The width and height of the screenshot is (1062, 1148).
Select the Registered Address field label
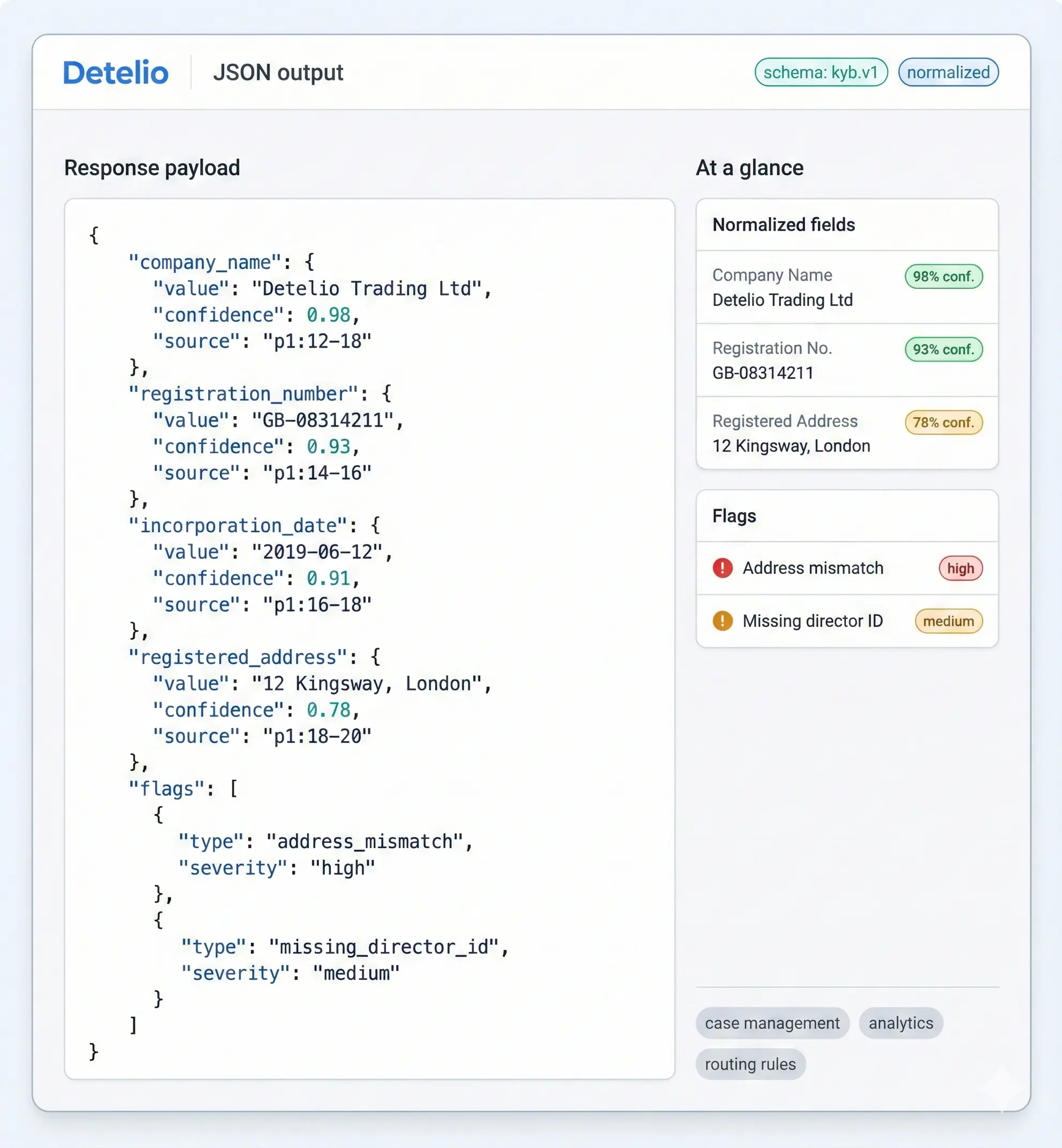pos(785,421)
